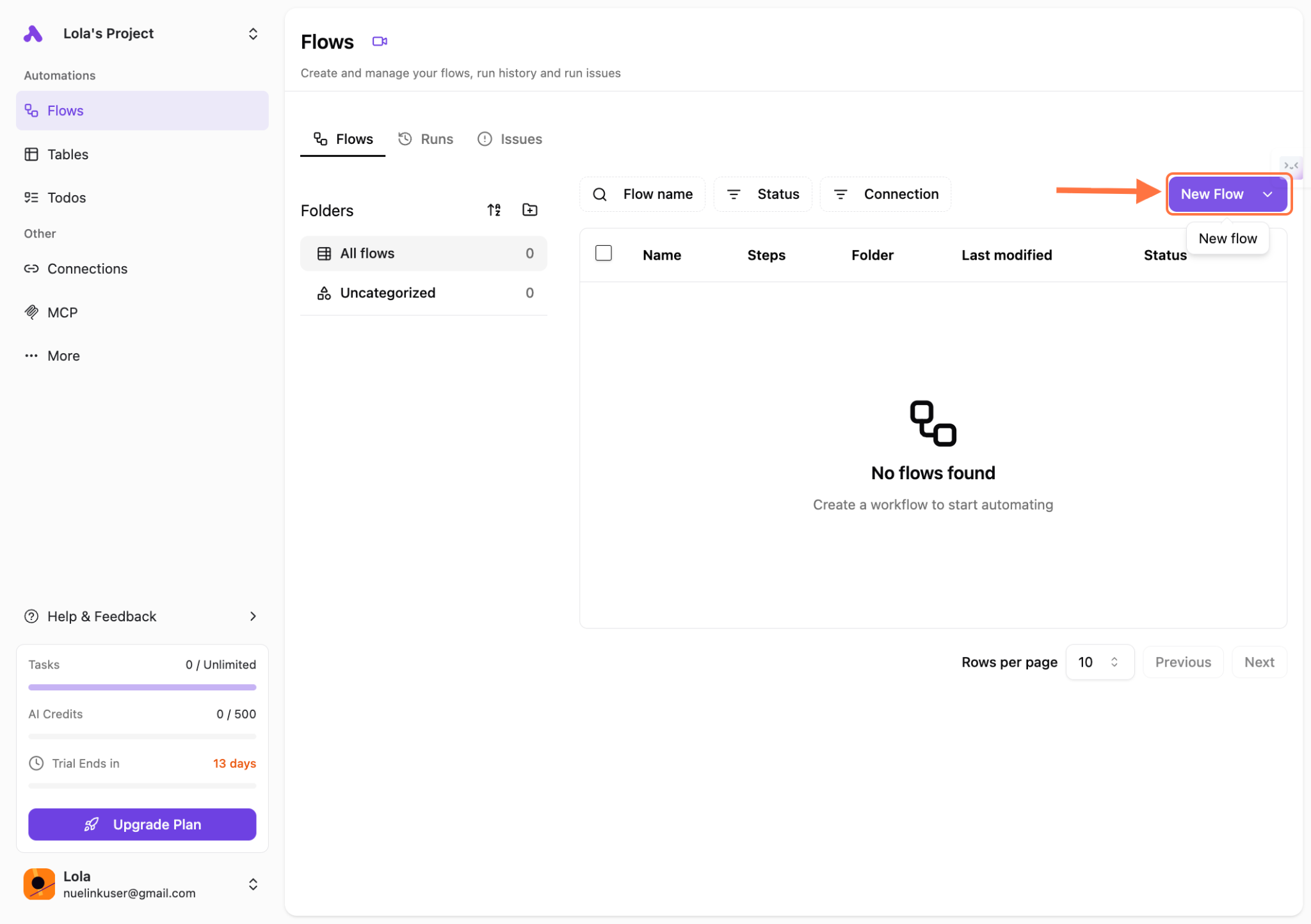Tick the select-all checkbox in table header

[x=603, y=253]
